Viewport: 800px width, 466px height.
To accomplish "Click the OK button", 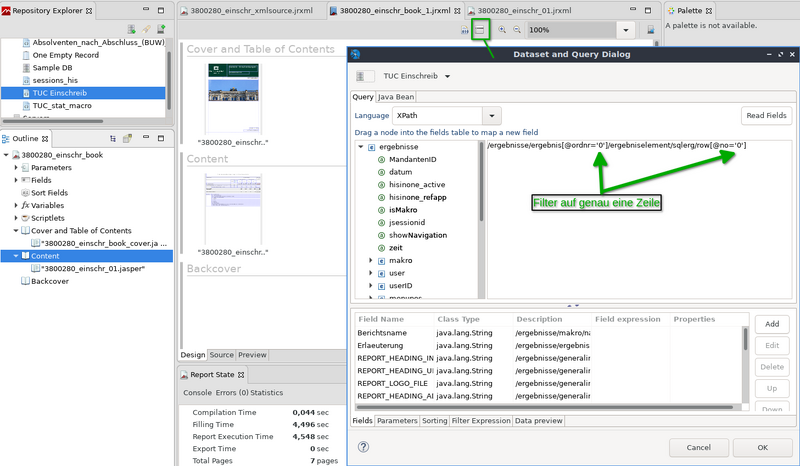I will pyautogui.click(x=762, y=447).
